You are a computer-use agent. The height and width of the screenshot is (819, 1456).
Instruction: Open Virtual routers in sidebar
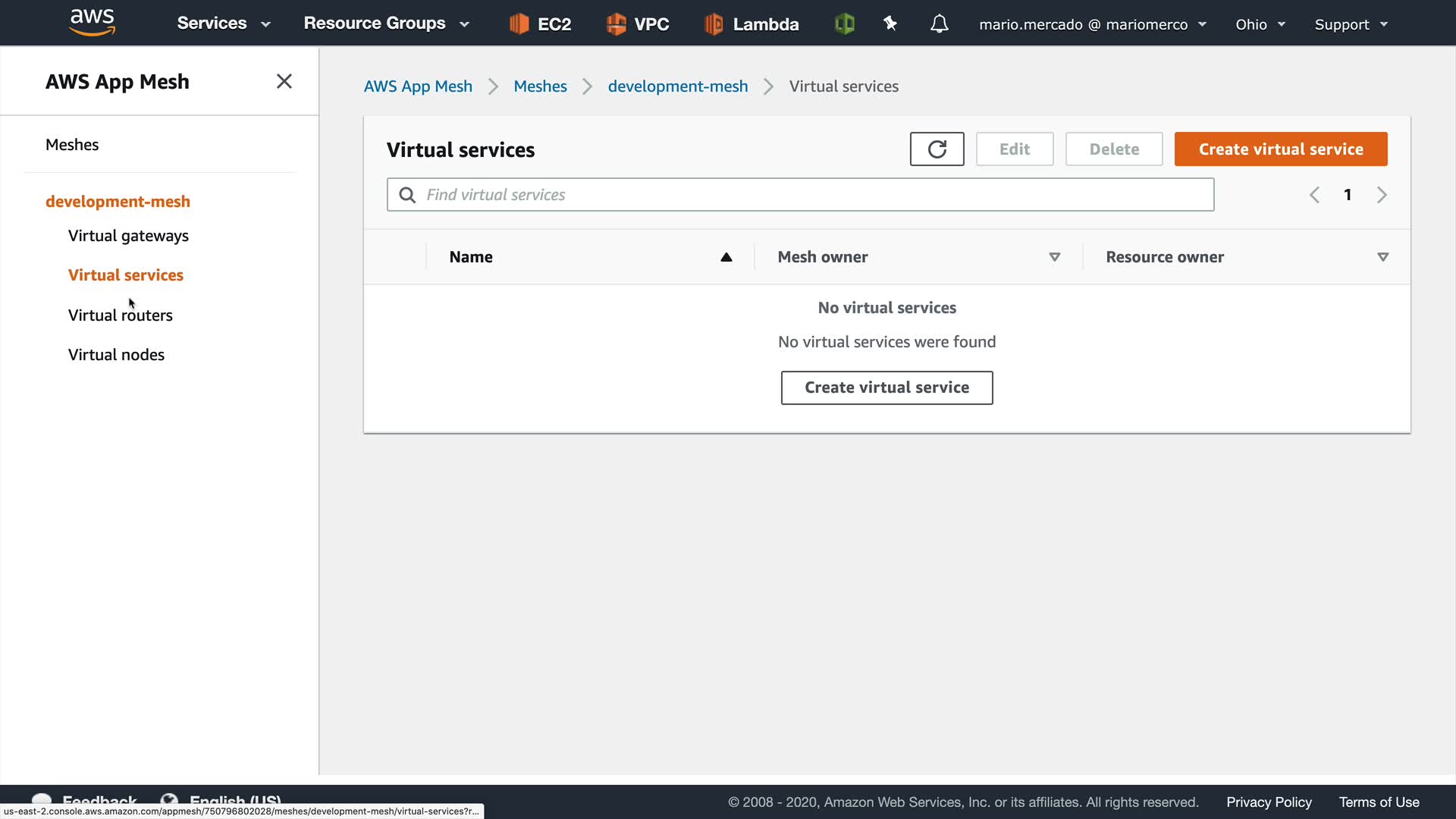[x=120, y=315]
